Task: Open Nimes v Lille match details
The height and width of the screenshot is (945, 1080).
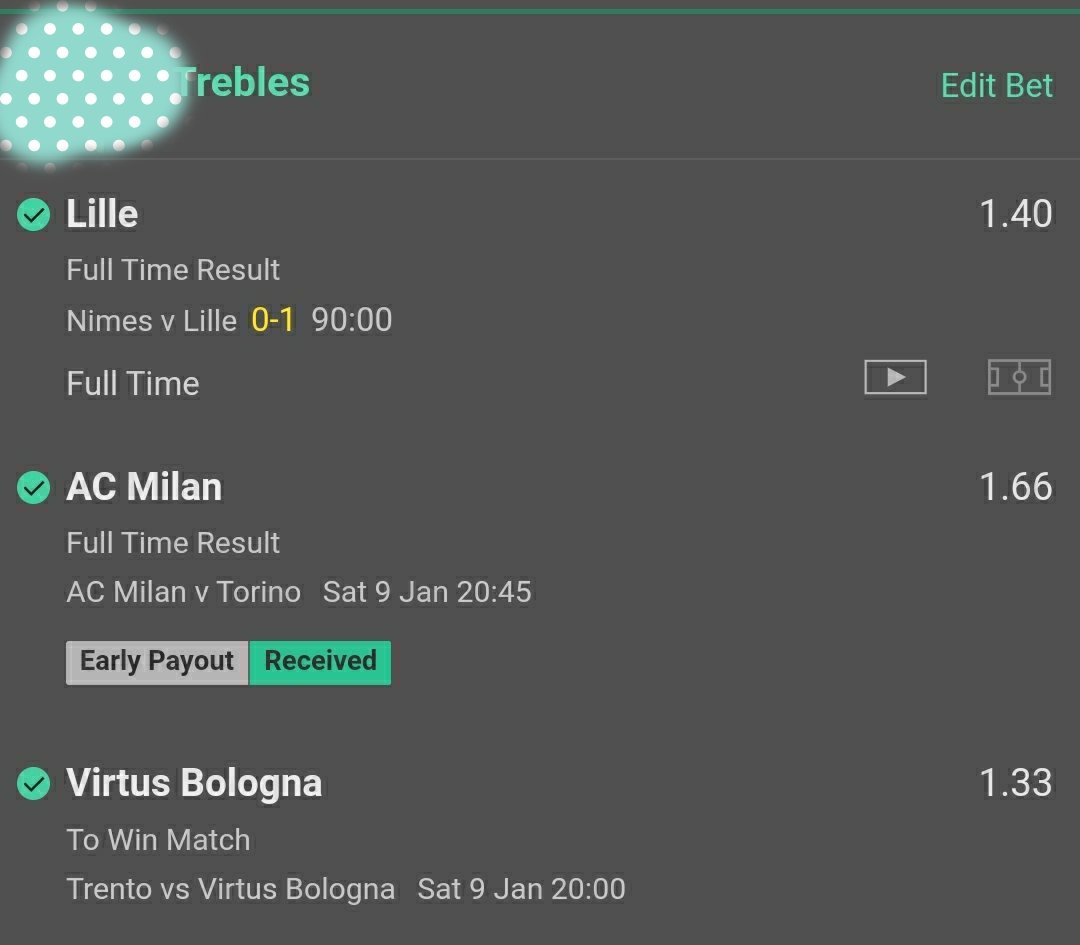Action: (x=152, y=321)
